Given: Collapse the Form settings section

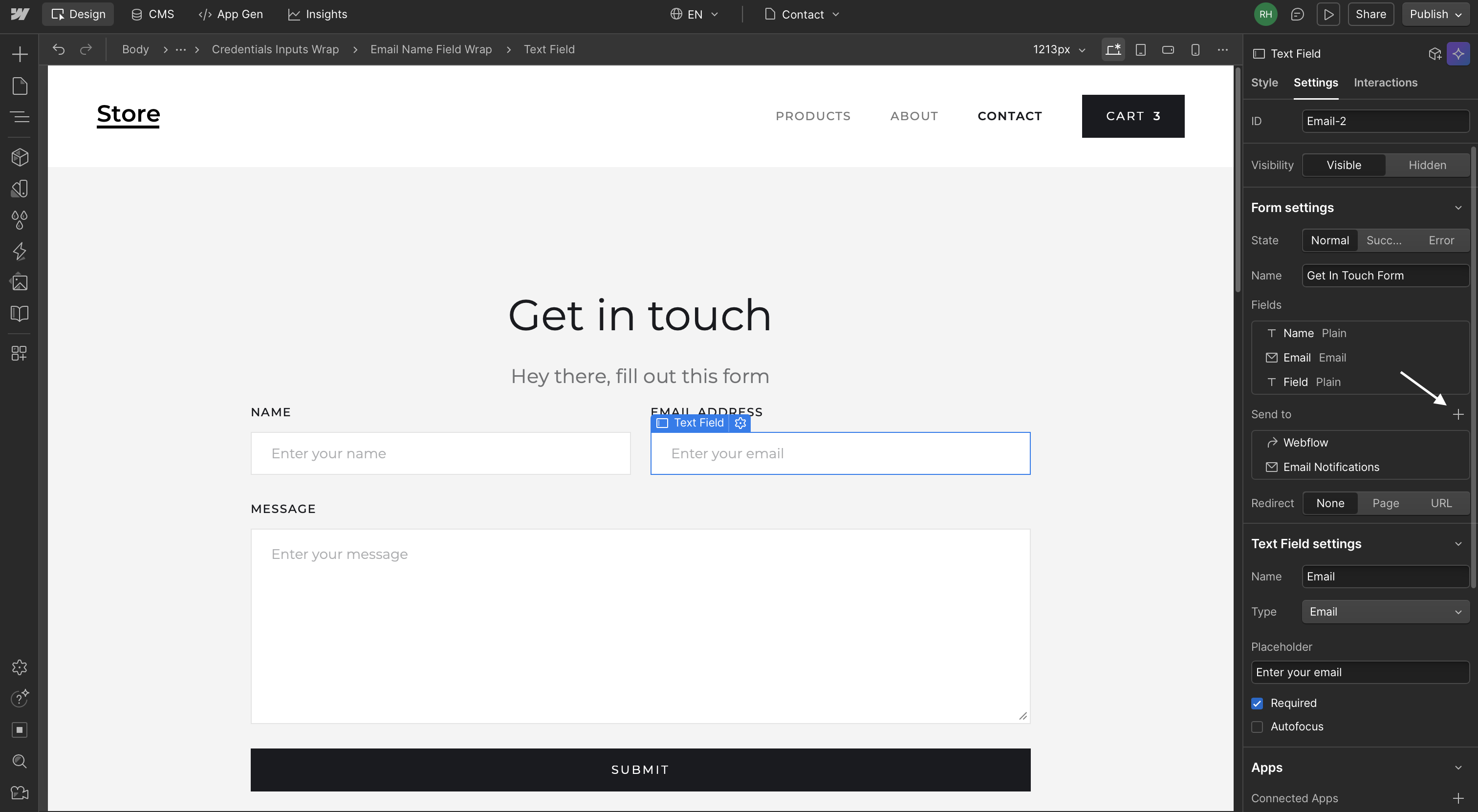Looking at the screenshot, I should pos(1458,207).
